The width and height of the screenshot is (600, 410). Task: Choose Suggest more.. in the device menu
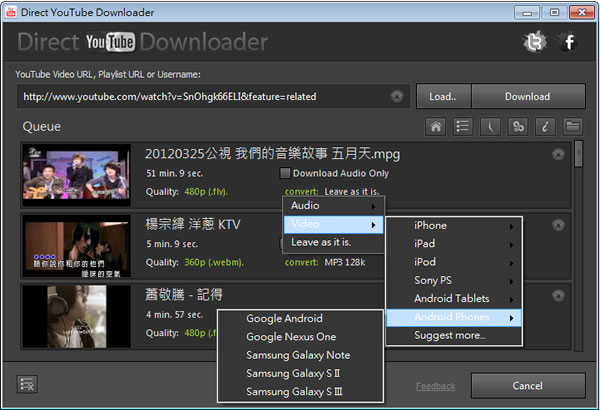coord(448,336)
